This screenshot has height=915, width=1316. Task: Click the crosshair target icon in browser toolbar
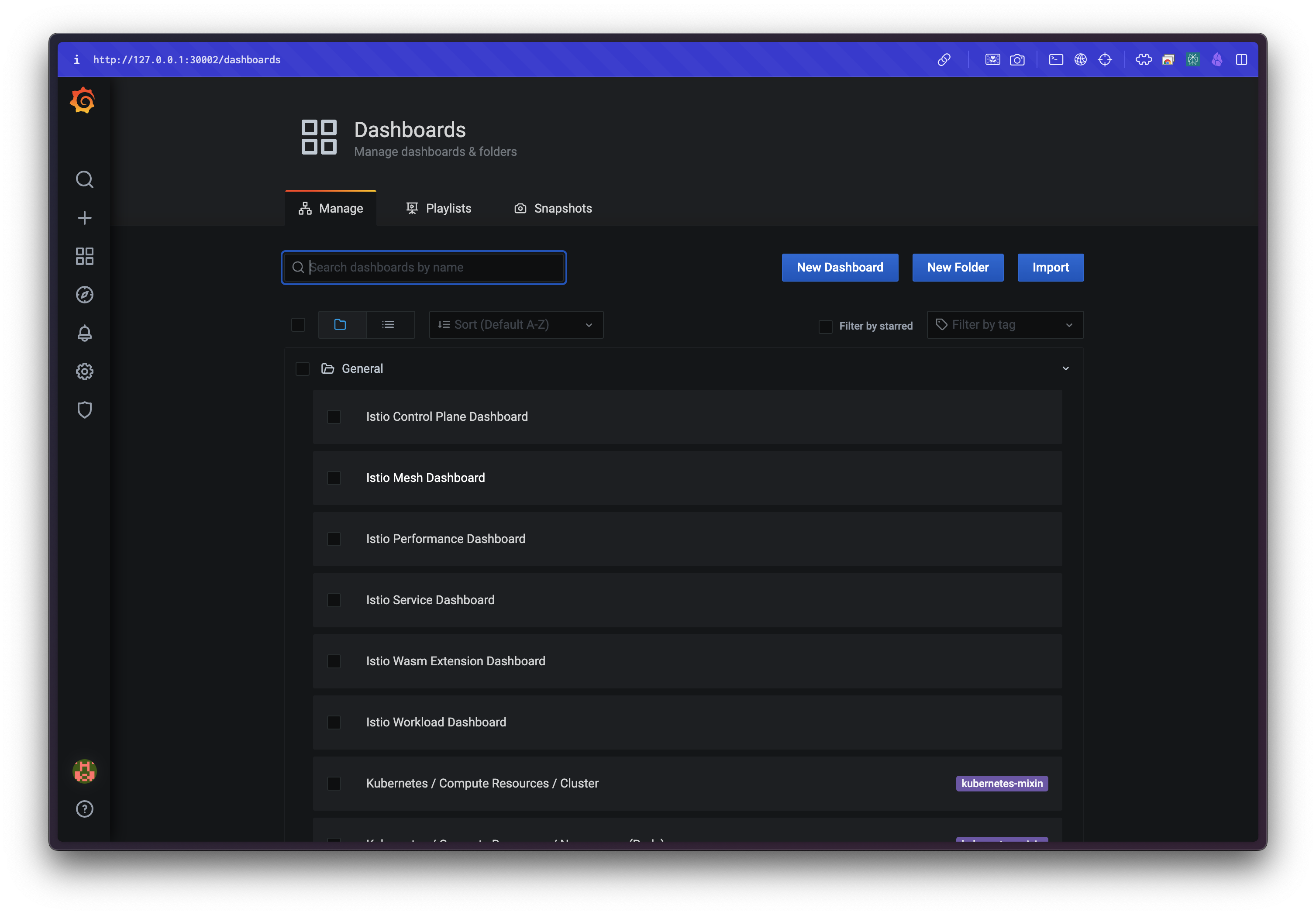pyautogui.click(x=1105, y=59)
